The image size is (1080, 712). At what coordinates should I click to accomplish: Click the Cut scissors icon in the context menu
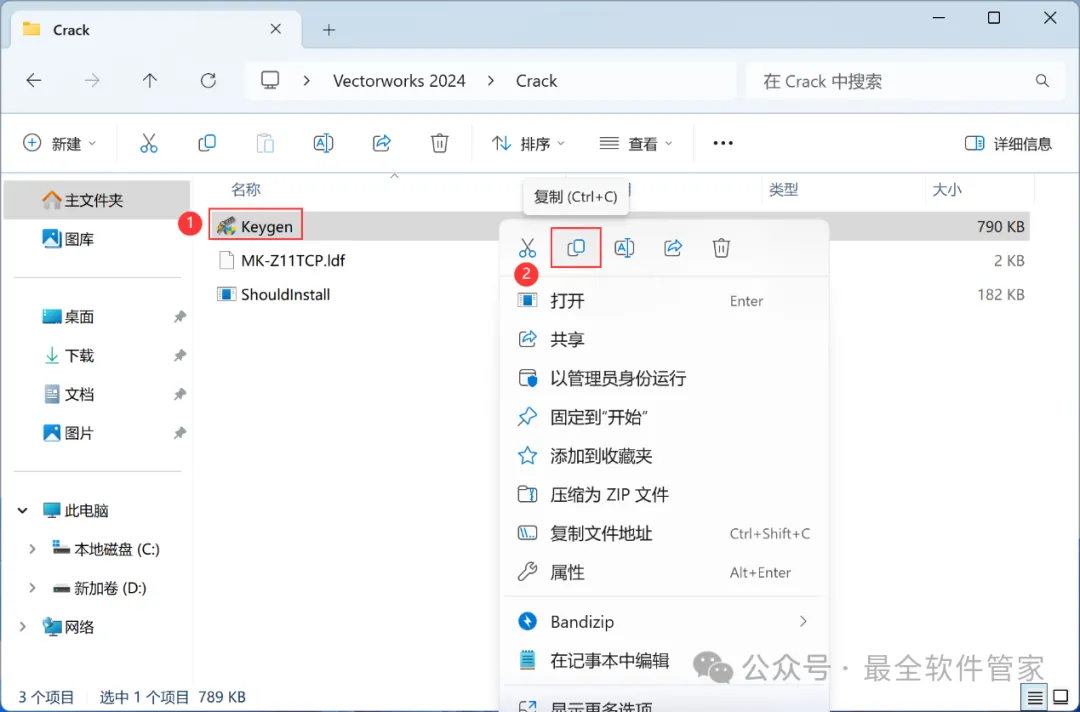point(528,248)
